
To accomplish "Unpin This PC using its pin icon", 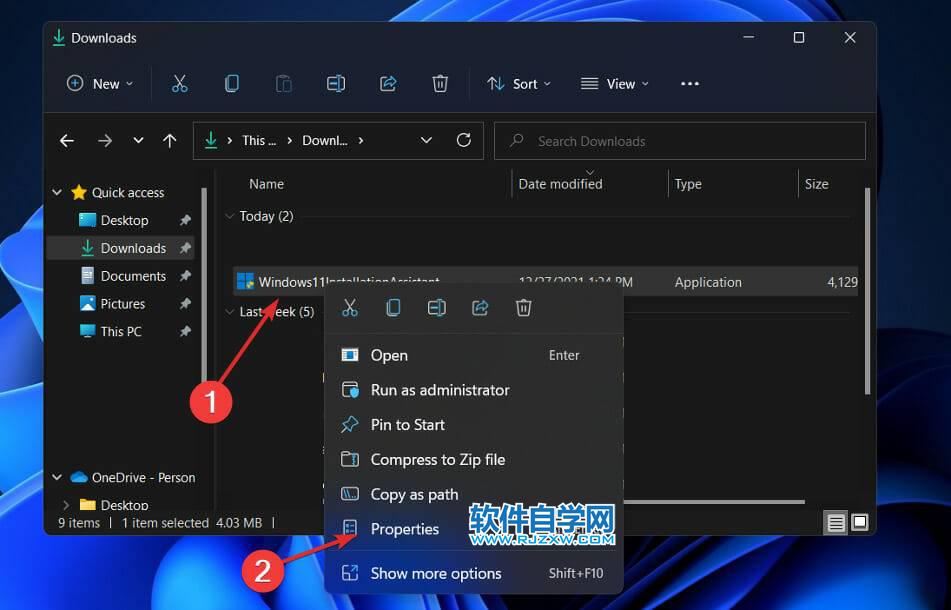I will coord(185,331).
